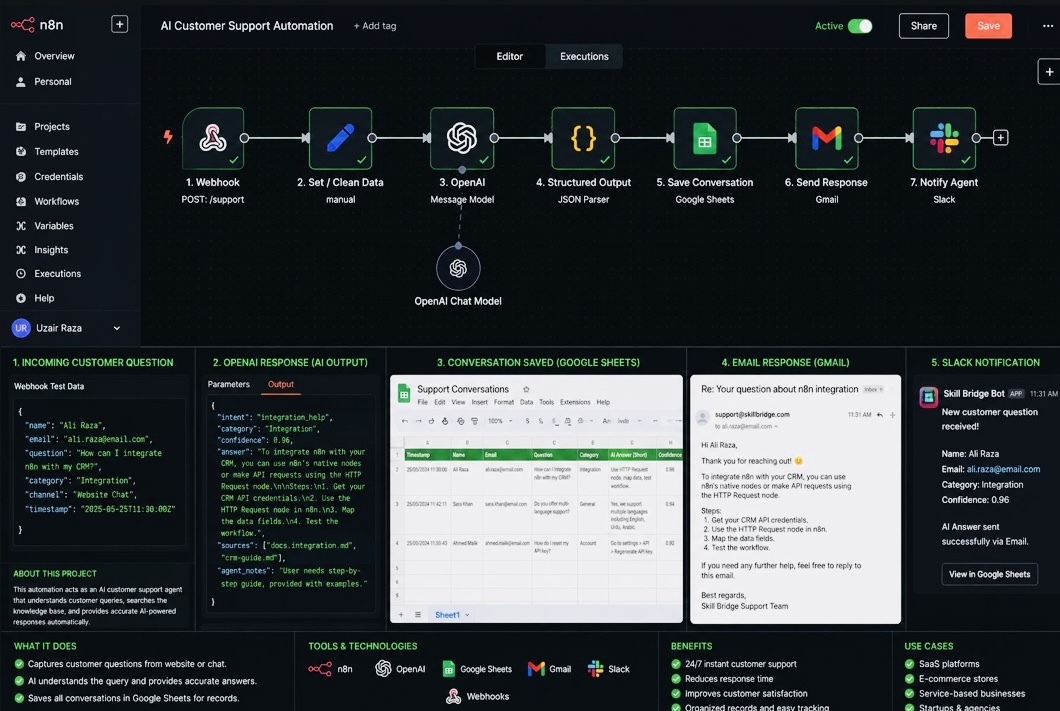
Task: Open the Insert menu in Google Sheets
Action: point(479,402)
